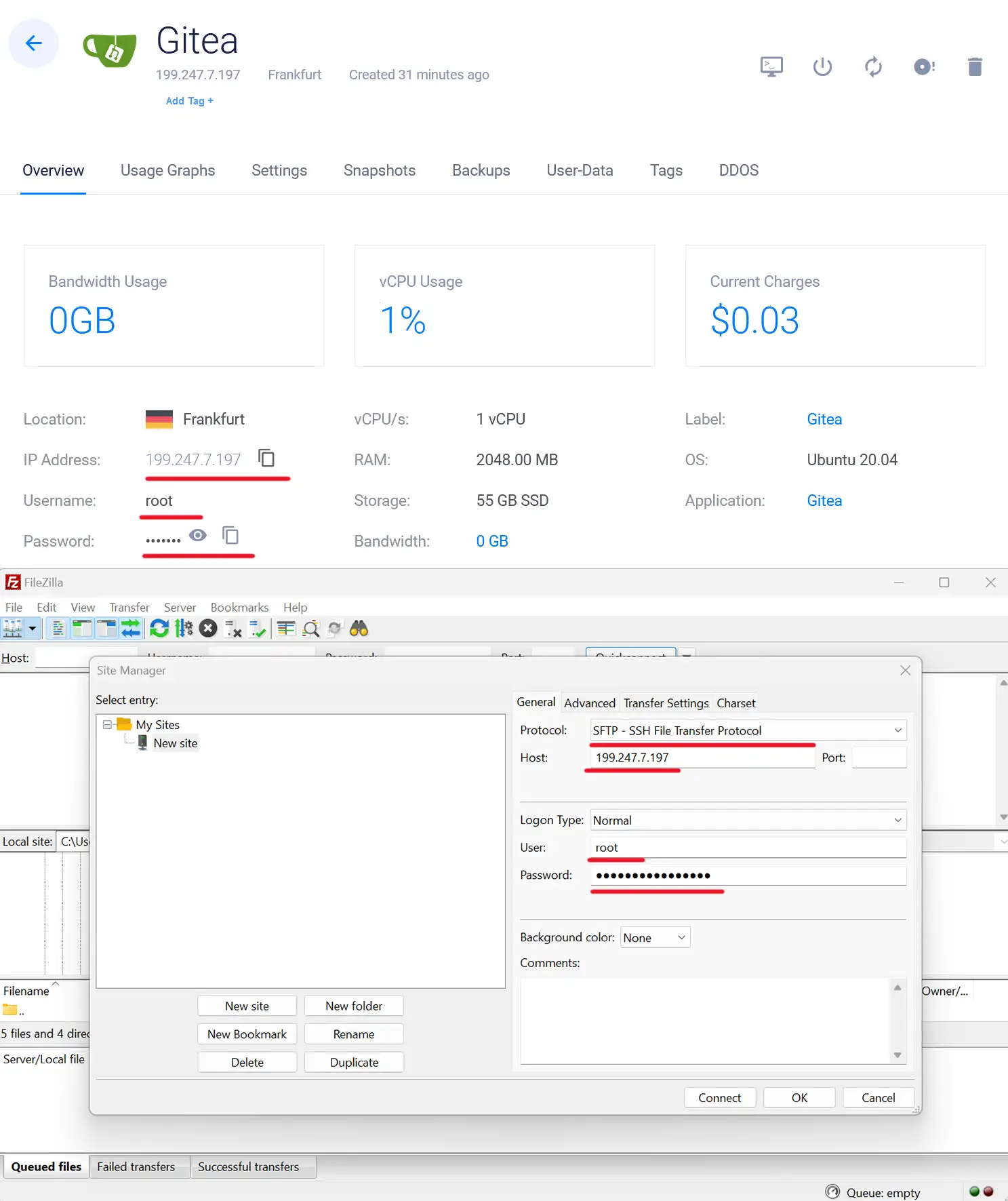Toggle the remote directory tree icon

pos(106,629)
